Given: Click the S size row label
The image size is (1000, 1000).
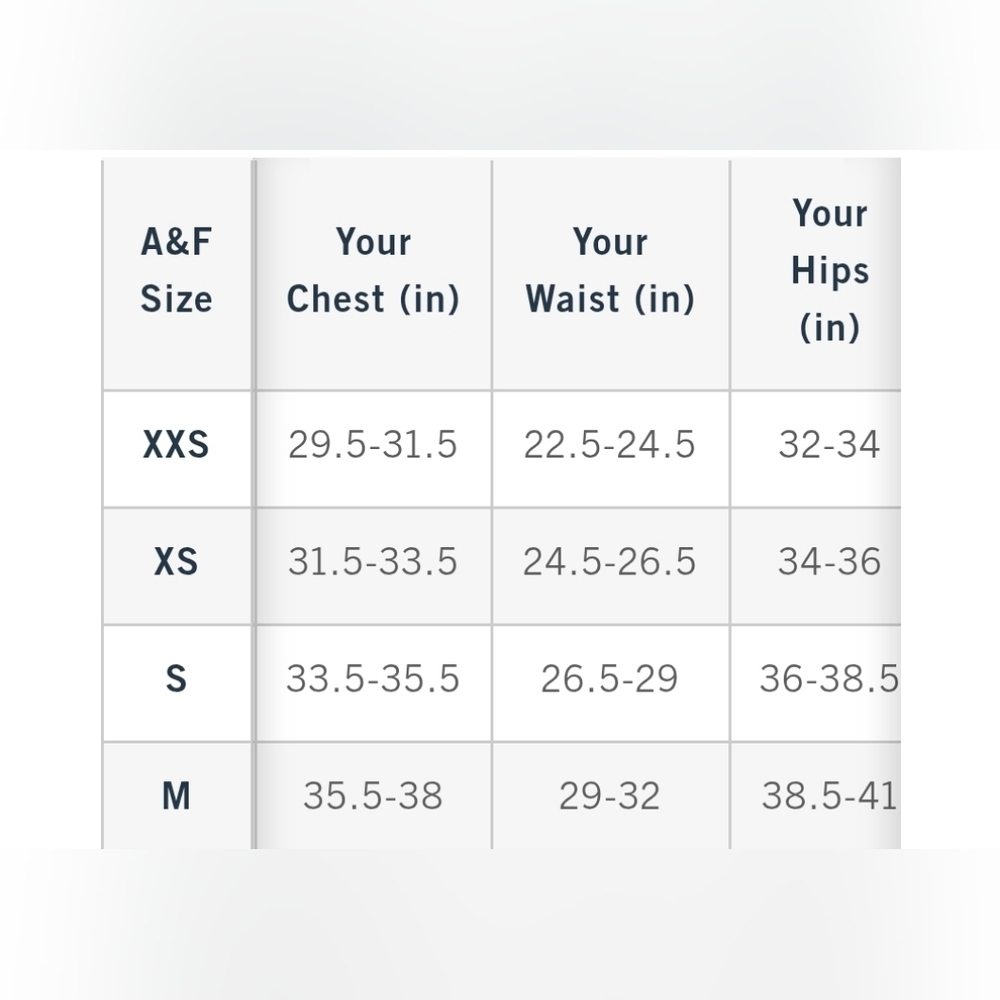Looking at the screenshot, I should point(176,679).
